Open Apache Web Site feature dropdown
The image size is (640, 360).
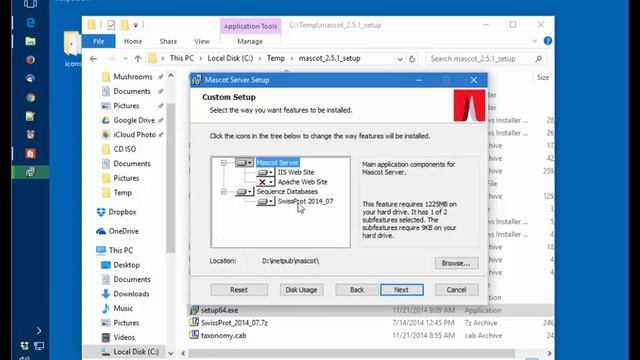pos(265,182)
